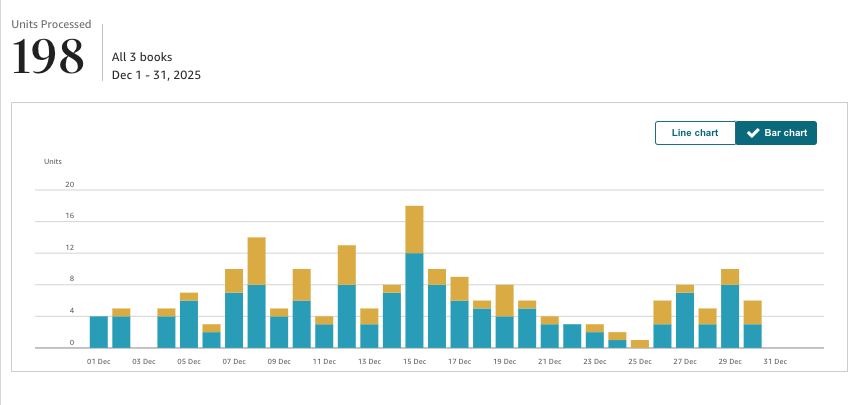Click the bar above the 07 Dec label
This screenshot has height=405, width=853.
pyautogui.click(x=234, y=308)
